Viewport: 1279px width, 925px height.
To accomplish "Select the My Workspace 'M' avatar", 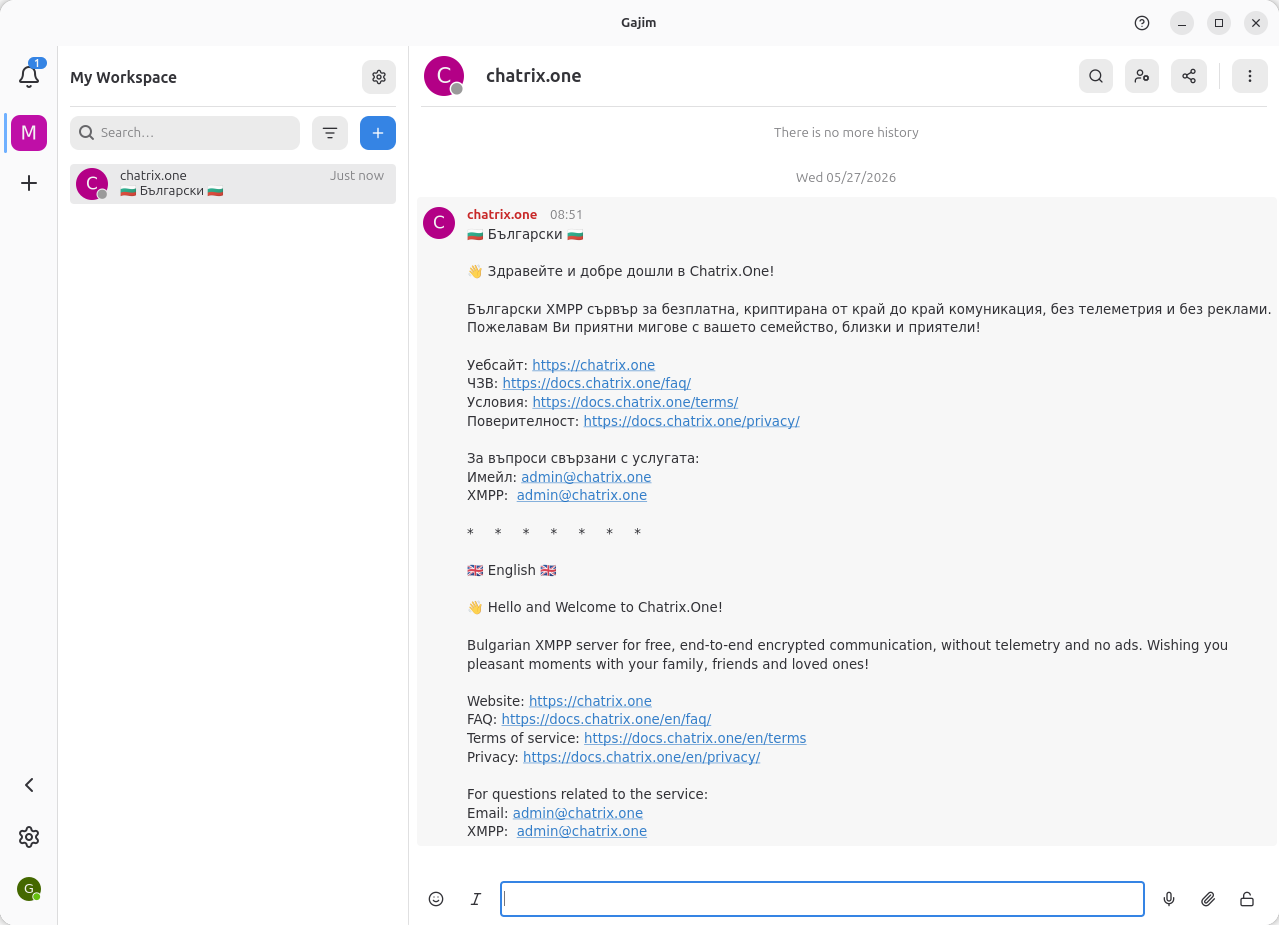I will (x=29, y=133).
